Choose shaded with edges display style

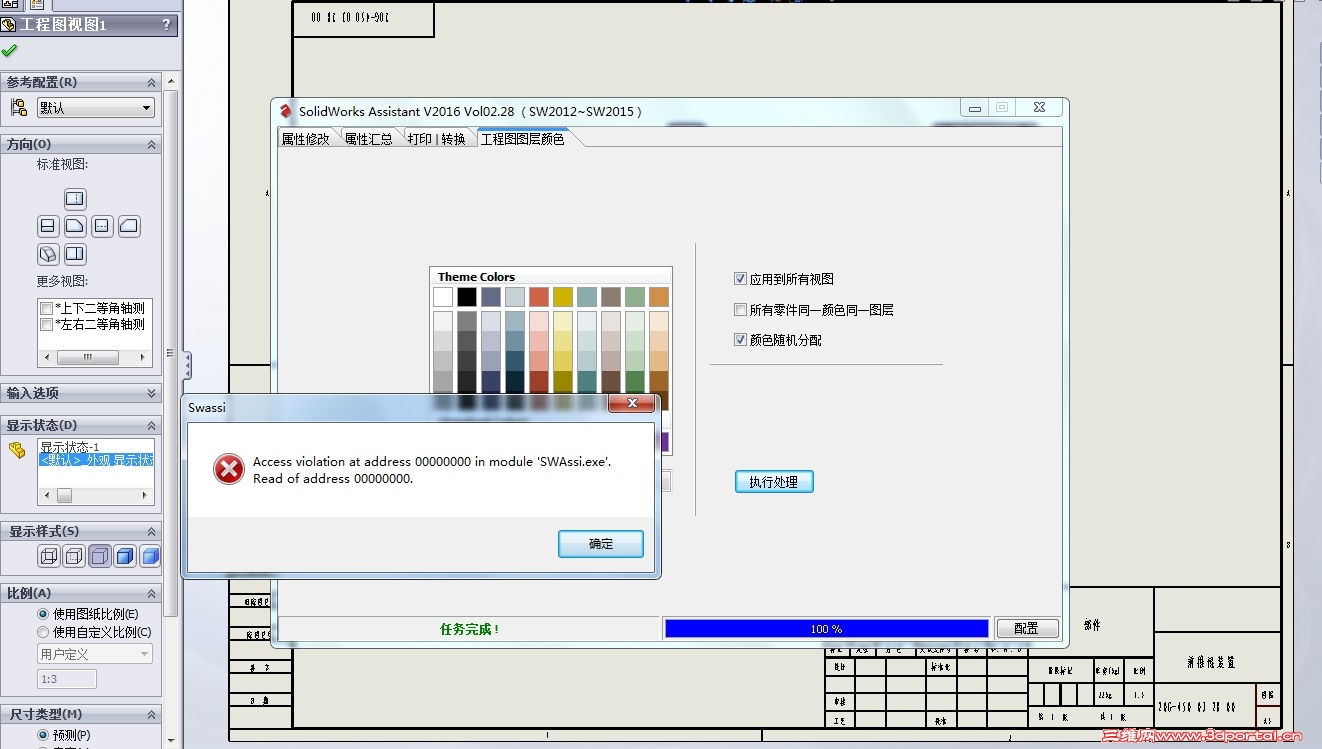click(x=125, y=556)
